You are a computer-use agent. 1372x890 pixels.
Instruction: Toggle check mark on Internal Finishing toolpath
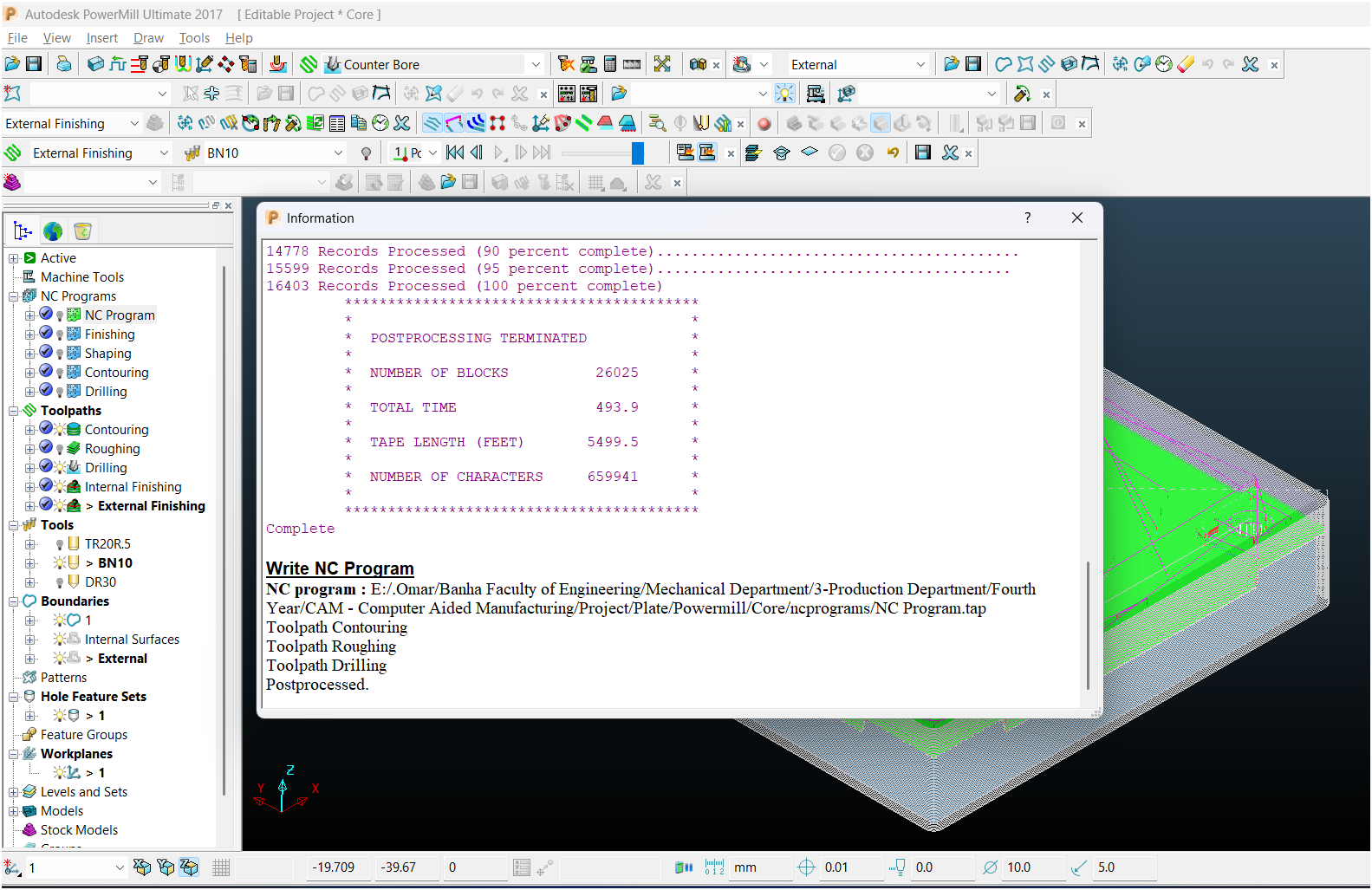pos(46,485)
